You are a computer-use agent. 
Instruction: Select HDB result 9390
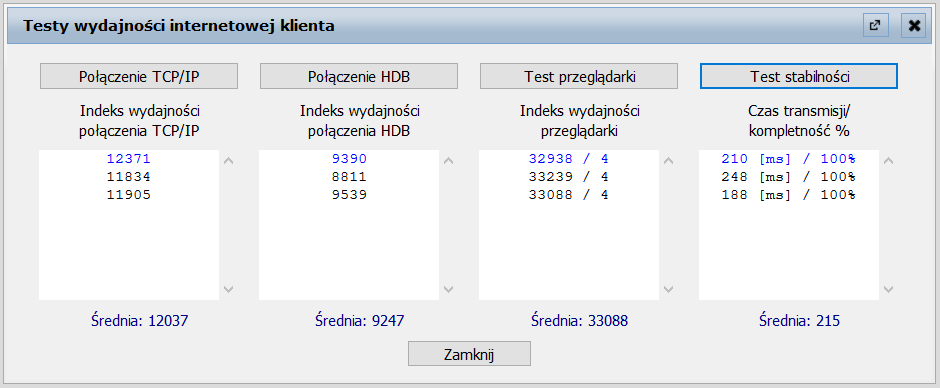pyautogui.click(x=349, y=159)
